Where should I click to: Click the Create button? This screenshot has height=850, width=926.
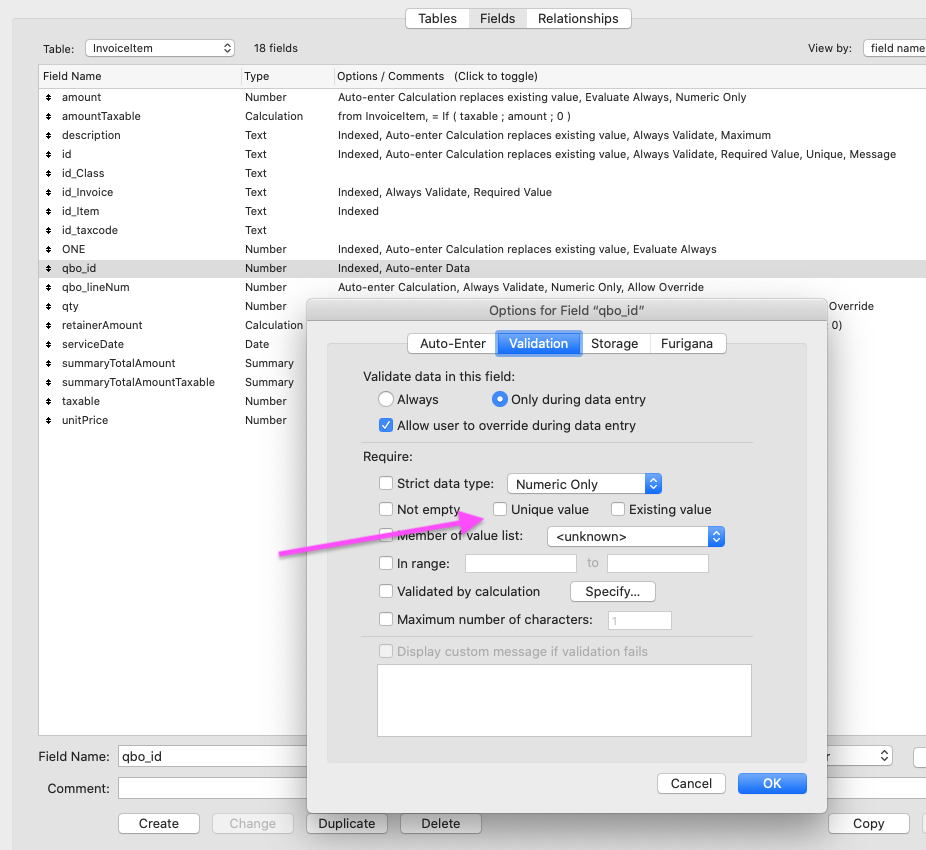(x=159, y=823)
